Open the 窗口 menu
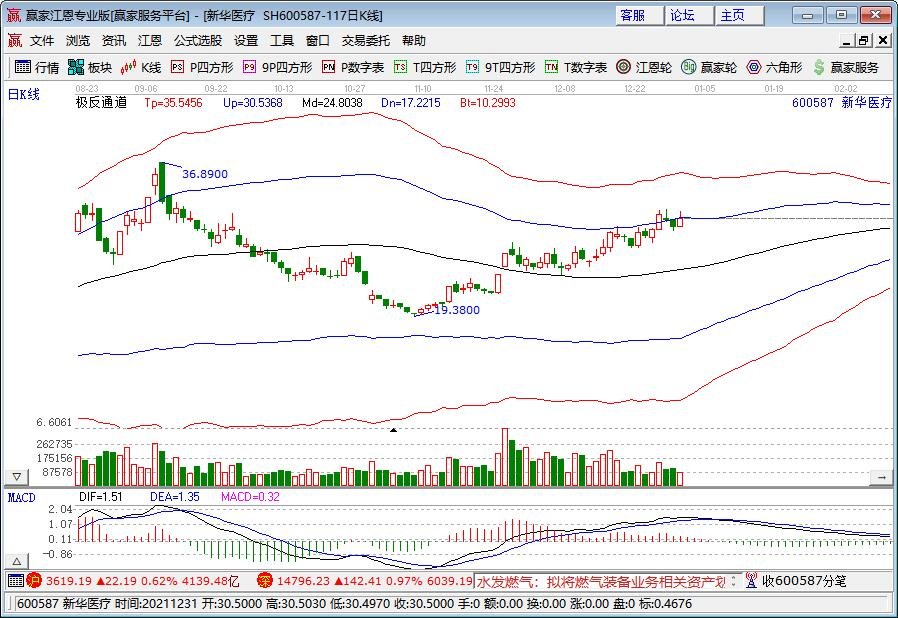 [x=318, y=41]
